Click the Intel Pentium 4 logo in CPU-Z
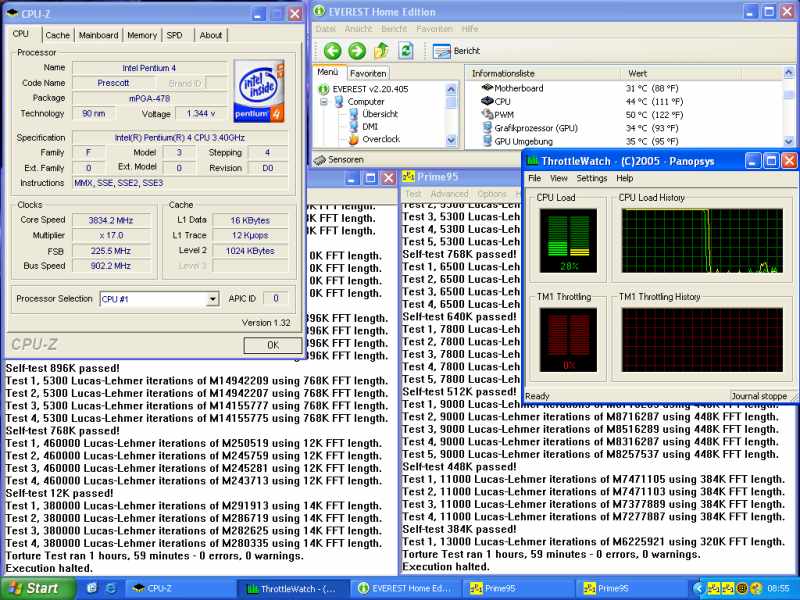 259,91
